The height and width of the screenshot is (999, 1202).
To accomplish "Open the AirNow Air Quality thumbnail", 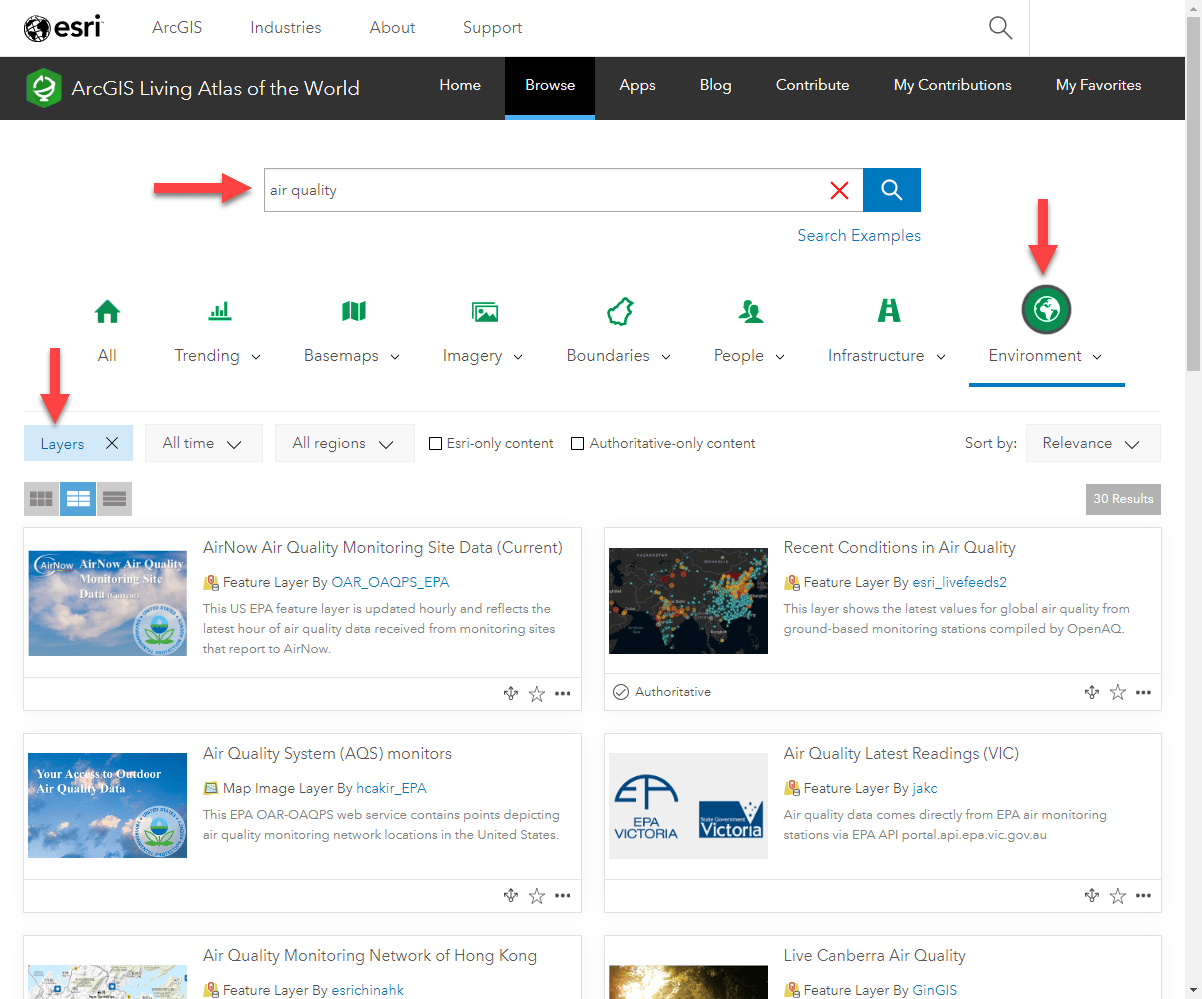I will (x=108, y=602).
